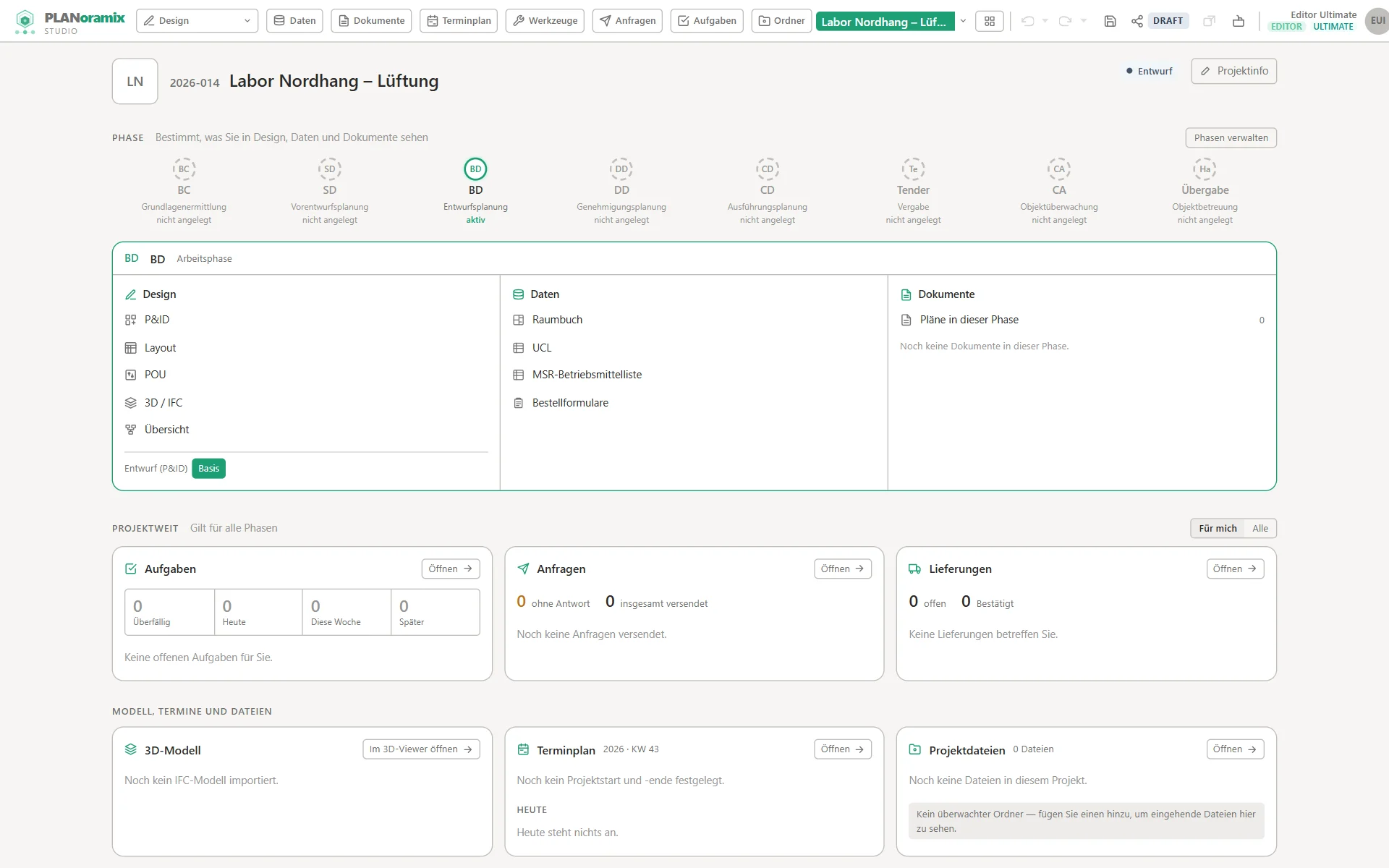Click the EUI user avatar
1389x868 pixels.
click(1377, 21)
